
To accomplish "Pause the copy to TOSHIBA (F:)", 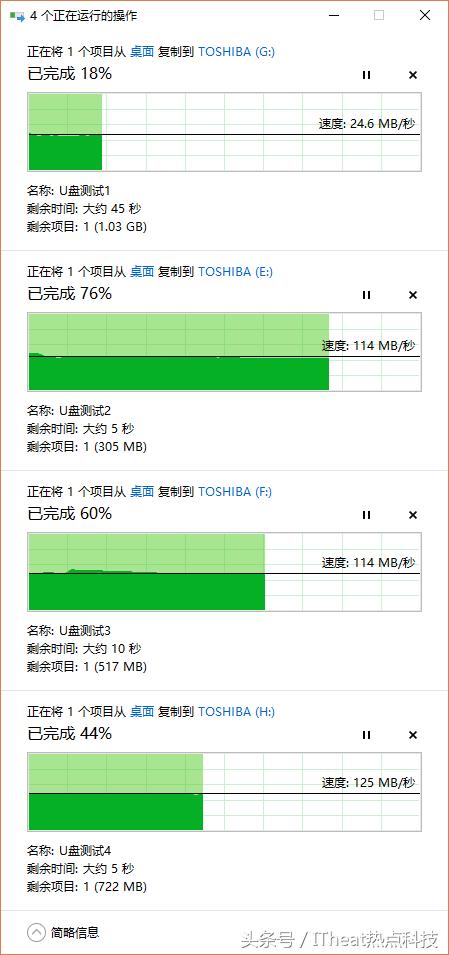I will [x=366, y=515].
